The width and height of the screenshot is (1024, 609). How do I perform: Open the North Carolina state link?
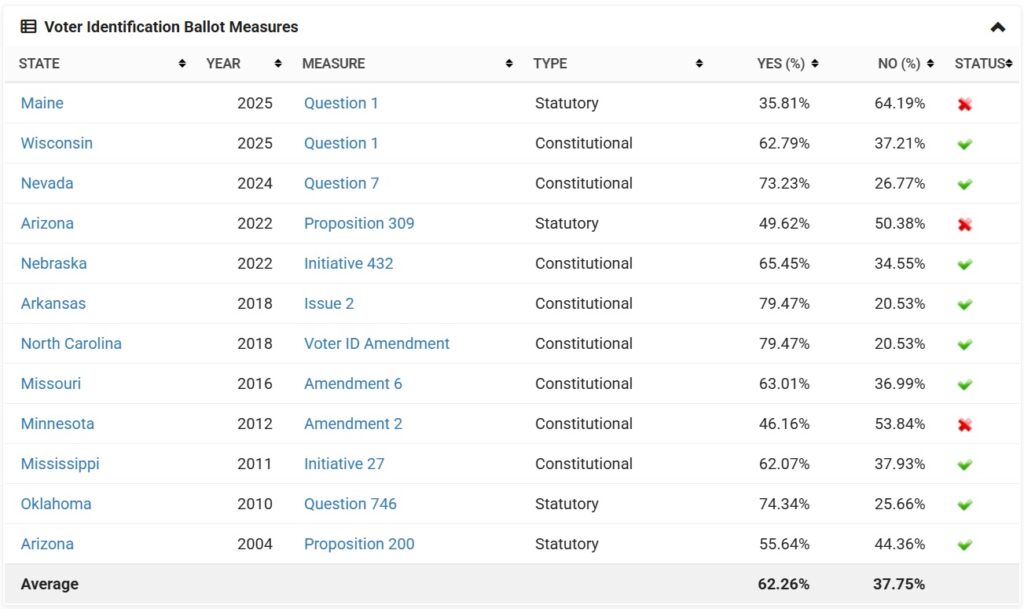[71, 343]
